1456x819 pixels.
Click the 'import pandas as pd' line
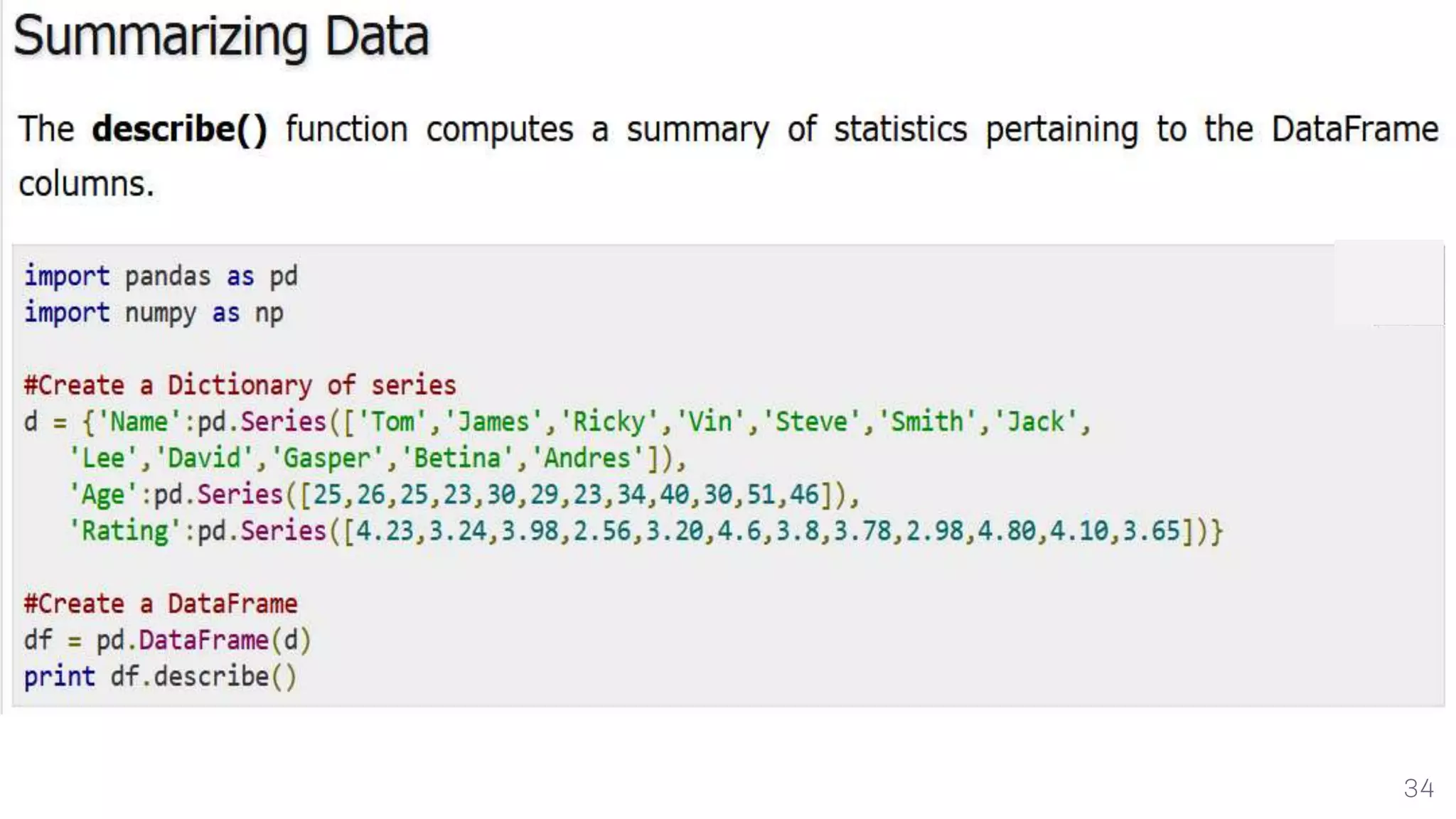point(161,276)
